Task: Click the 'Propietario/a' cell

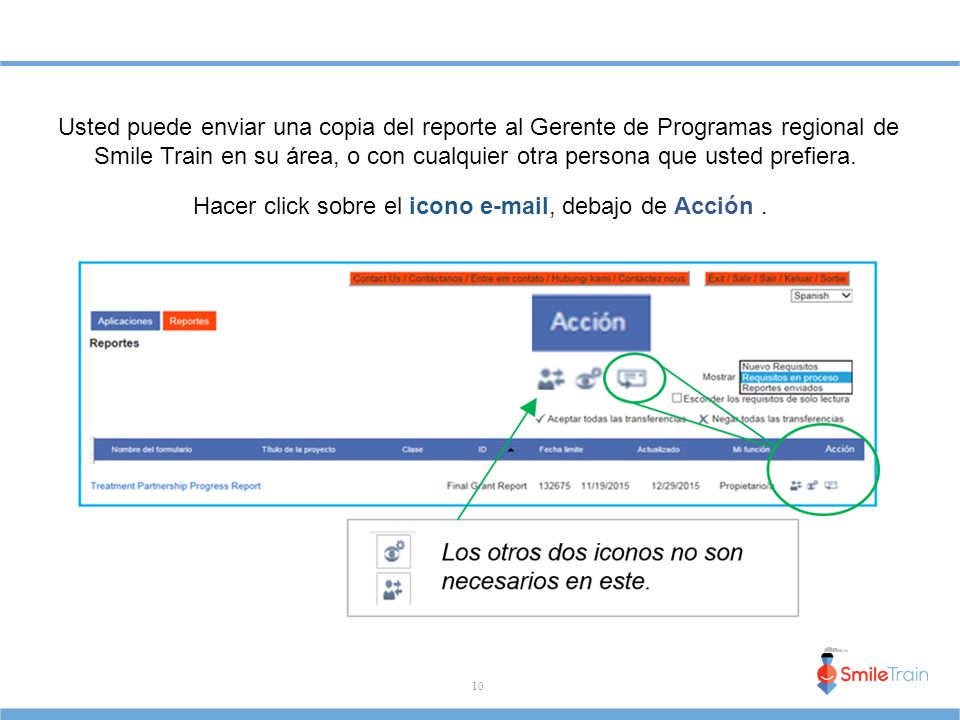Action: click(x=746, y=486)
